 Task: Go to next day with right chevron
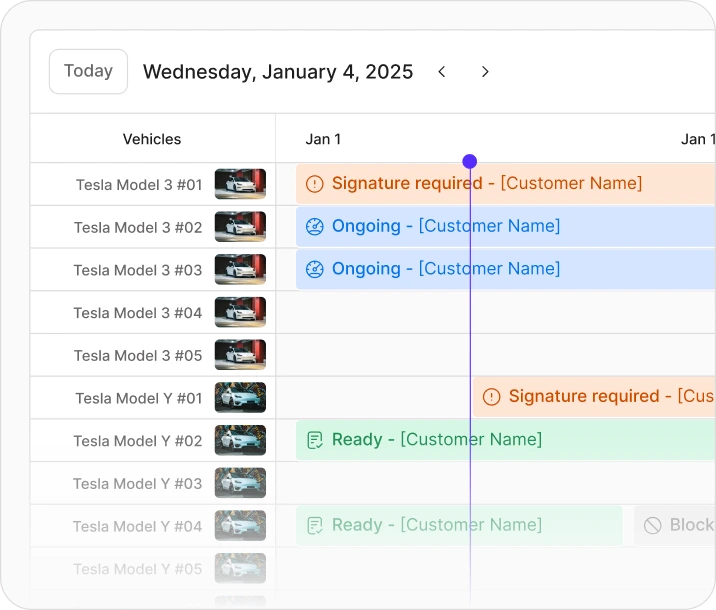pos(485,72)
